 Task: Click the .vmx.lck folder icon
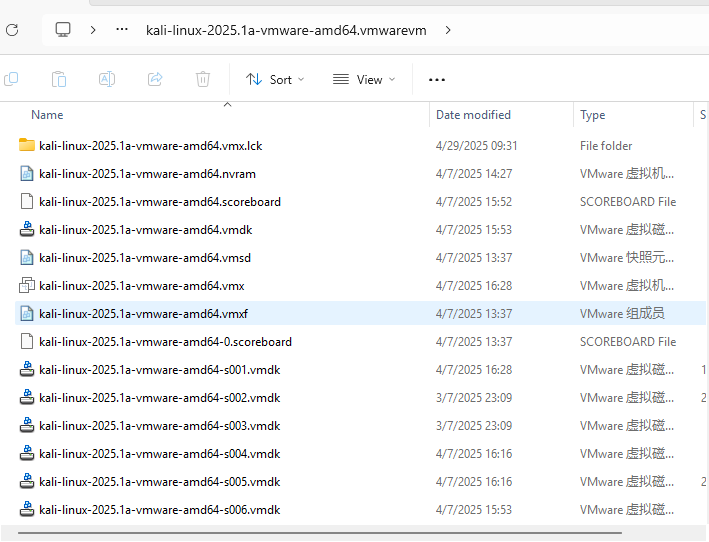[x=27, y=145]
